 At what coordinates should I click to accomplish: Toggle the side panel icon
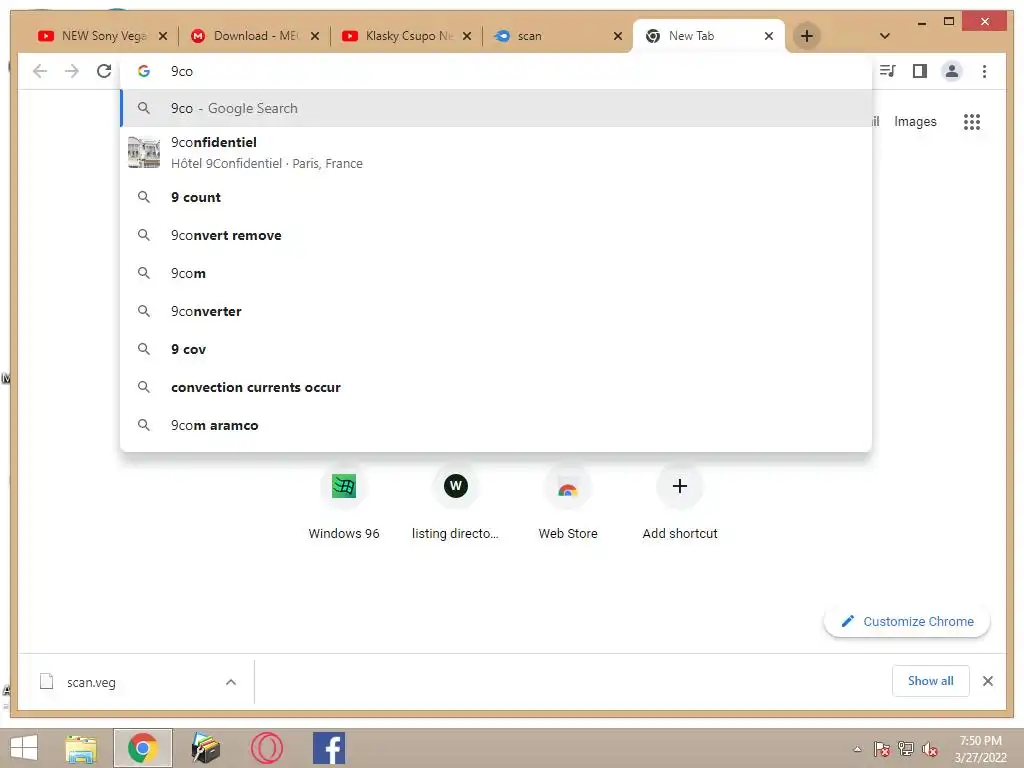pos(920,71)
